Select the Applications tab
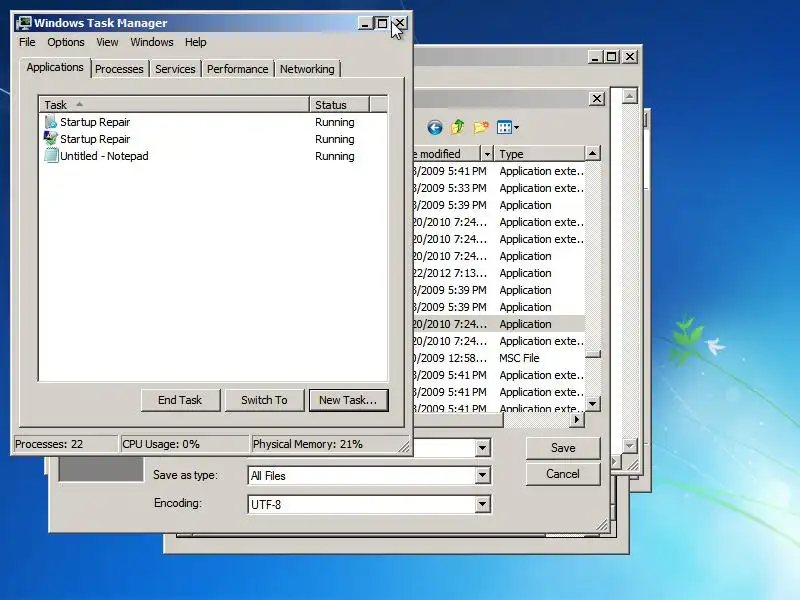 pos(55,67)
